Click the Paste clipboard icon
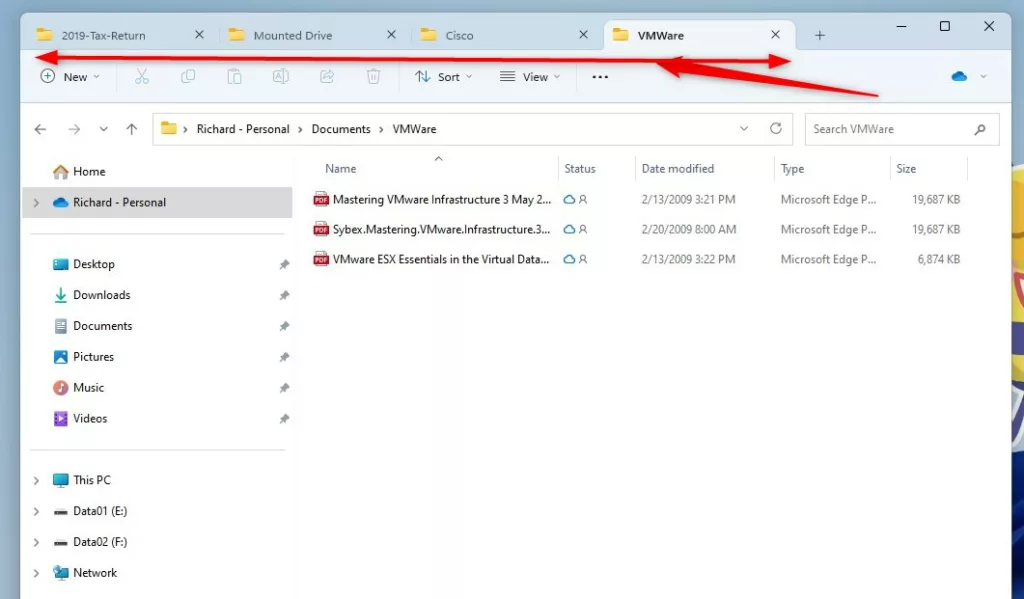 [234, 77]
